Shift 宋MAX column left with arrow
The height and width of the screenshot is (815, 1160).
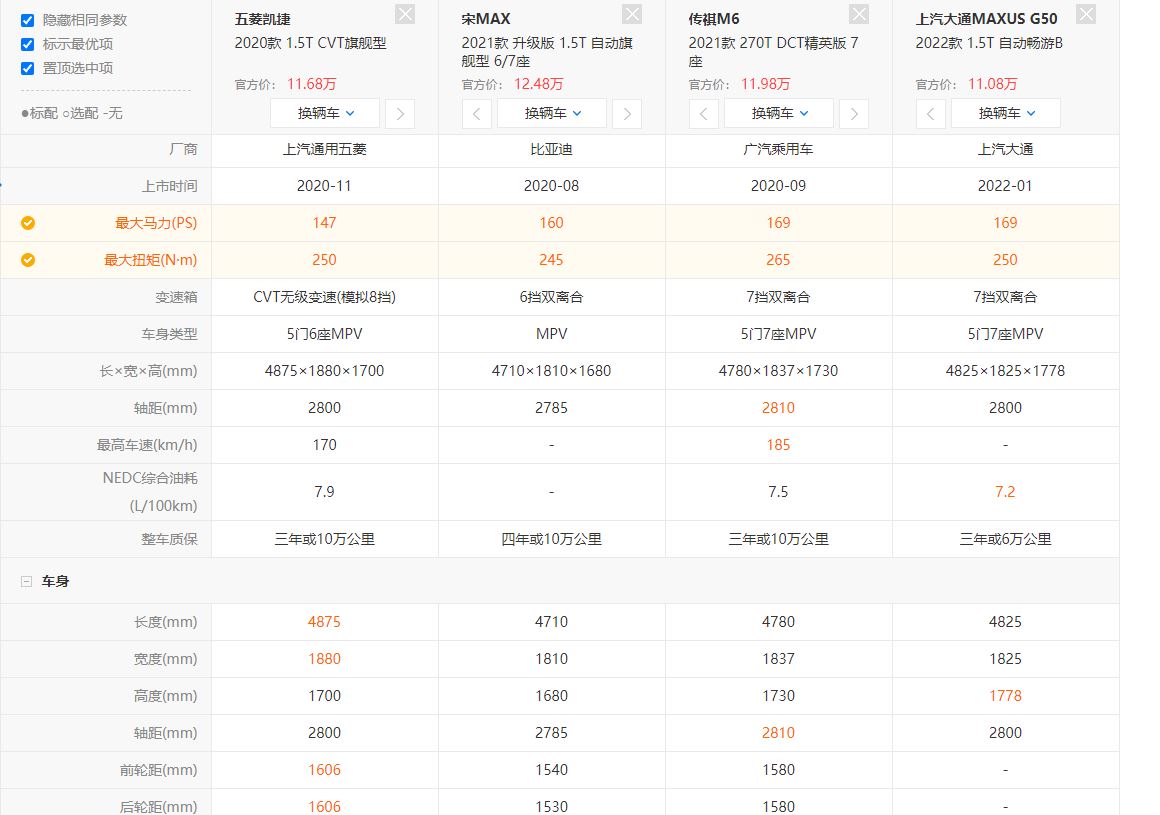point(476,114)
